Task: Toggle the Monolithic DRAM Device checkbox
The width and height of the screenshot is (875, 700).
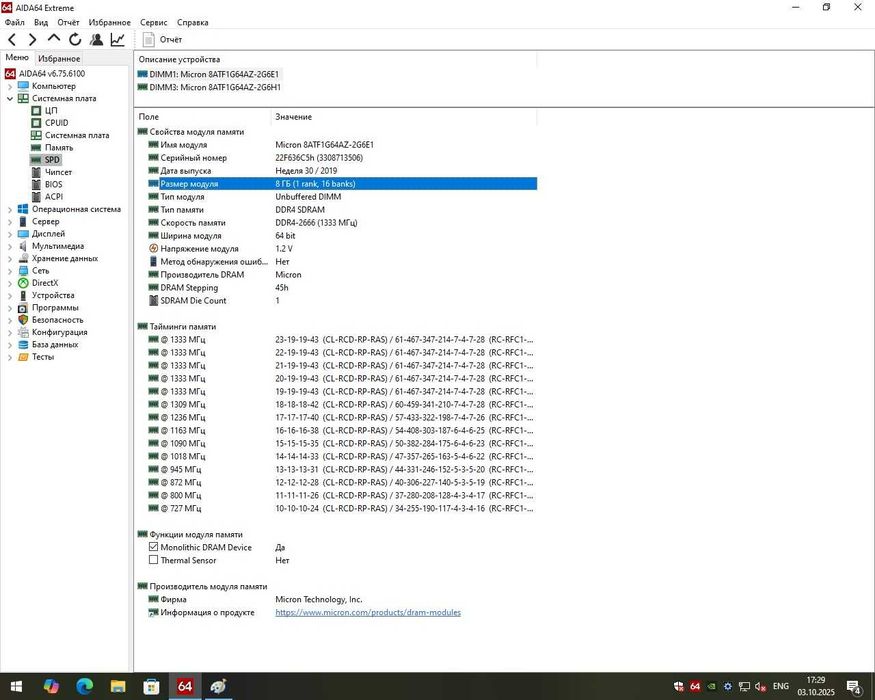Action: (x=153, y=547)
